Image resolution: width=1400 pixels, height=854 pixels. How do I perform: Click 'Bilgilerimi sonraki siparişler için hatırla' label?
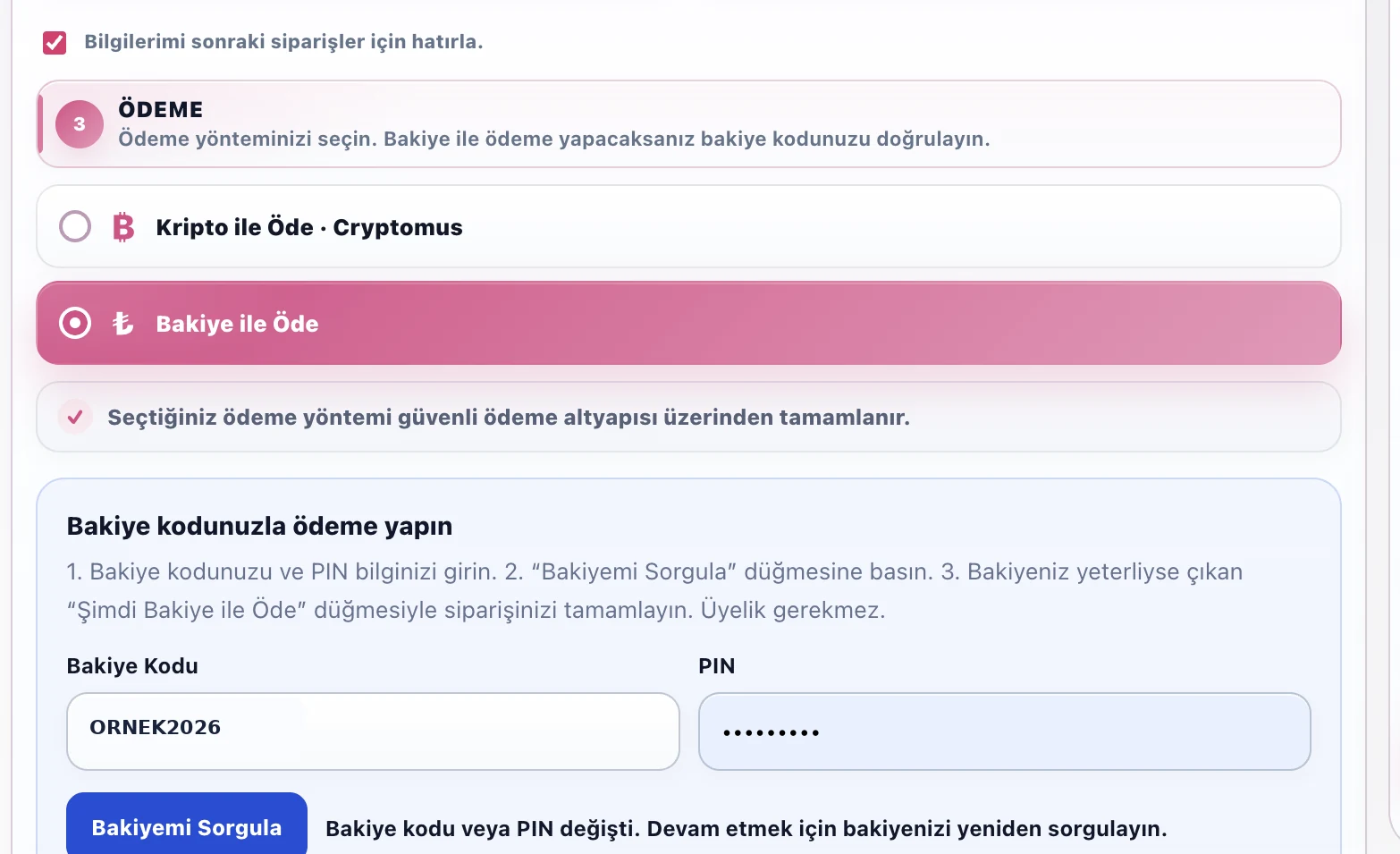click(x=283, y=42)
